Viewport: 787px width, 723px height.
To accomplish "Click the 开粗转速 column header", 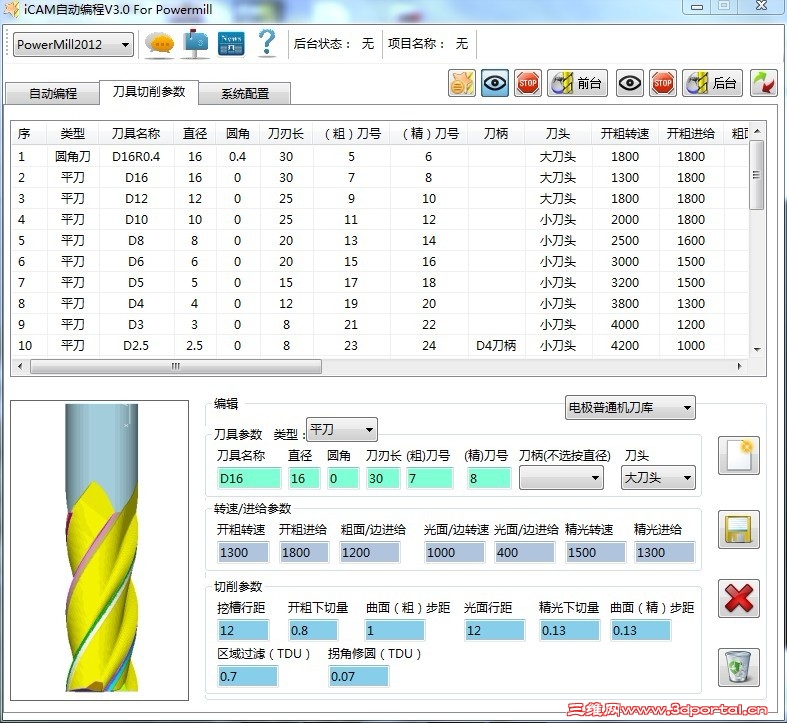I will click(x=625, y=134).
